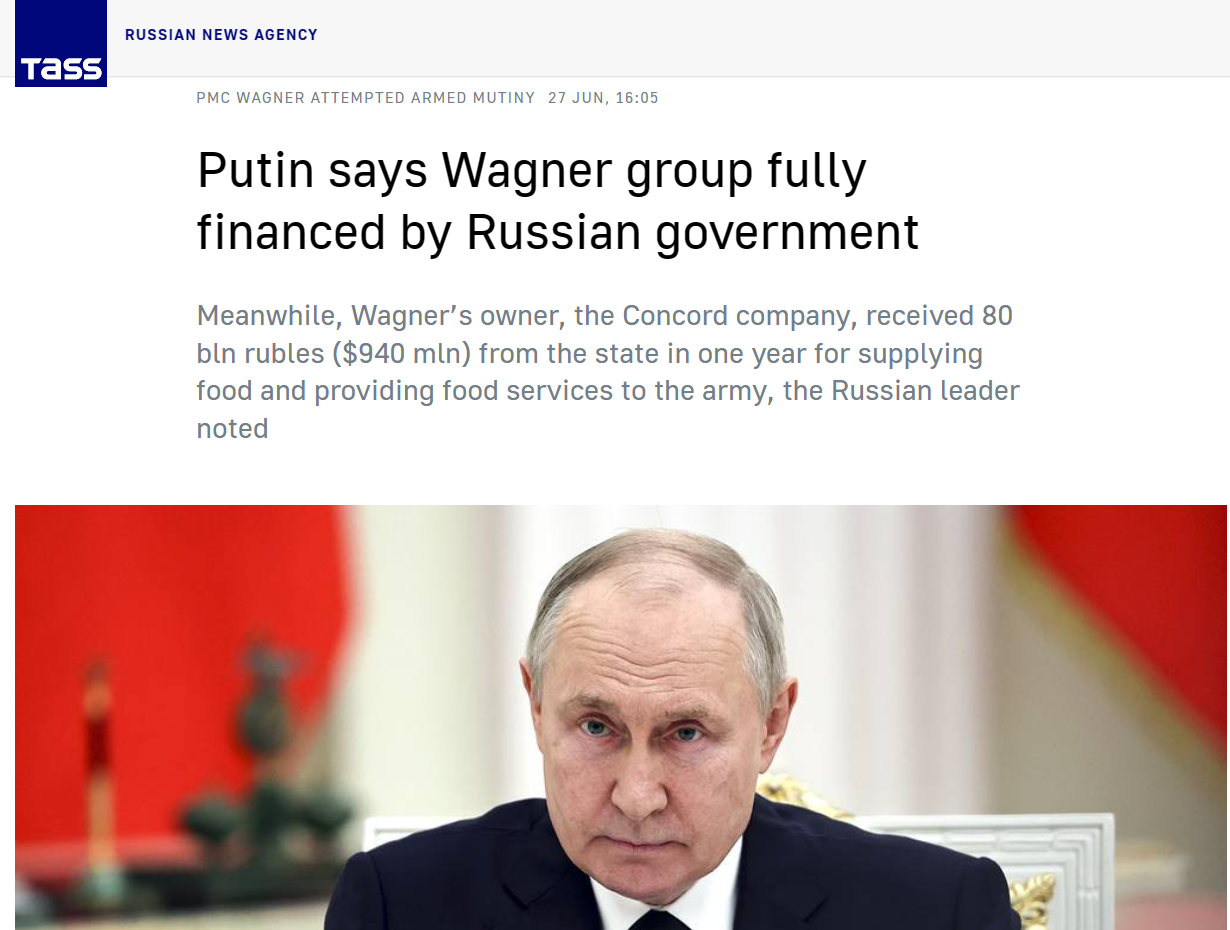This screenshot has width=1230, height=930.
Task: Open the Russian News Agency header link
Action: coord(221,35)
